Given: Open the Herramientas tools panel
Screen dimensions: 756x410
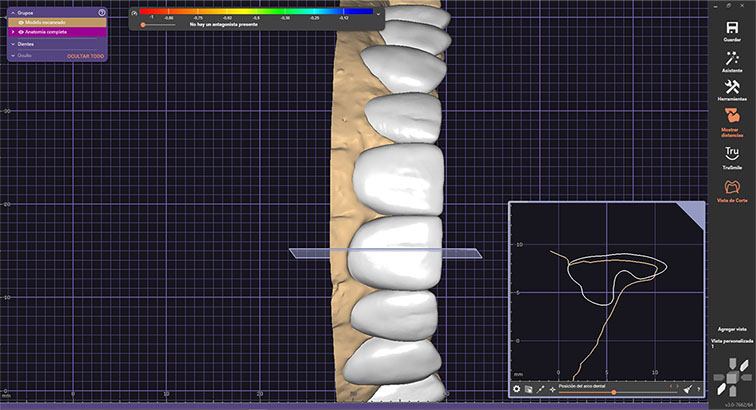Looking at the screenshot, I should 731,93.
